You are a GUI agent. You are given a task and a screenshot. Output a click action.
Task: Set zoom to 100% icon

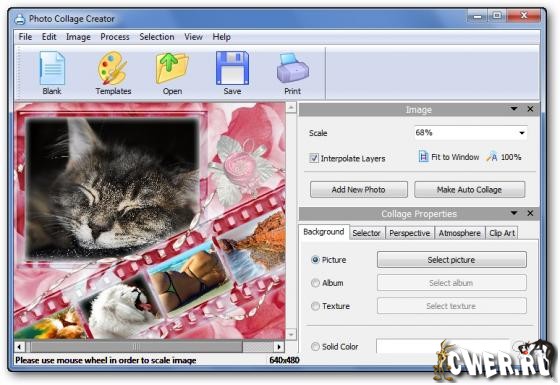point(492,157)
